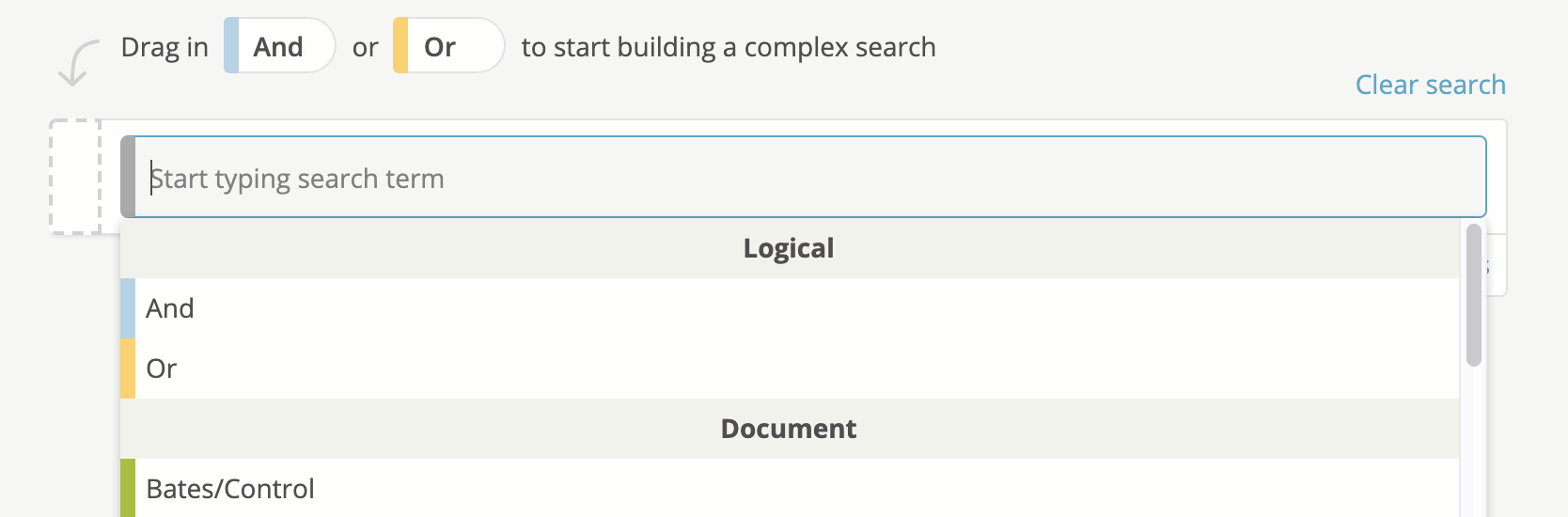The height and width of the screenshot is (517, 1568).
Task: Click the scrollbar track below the thumb
Action: coord(1474,442)
